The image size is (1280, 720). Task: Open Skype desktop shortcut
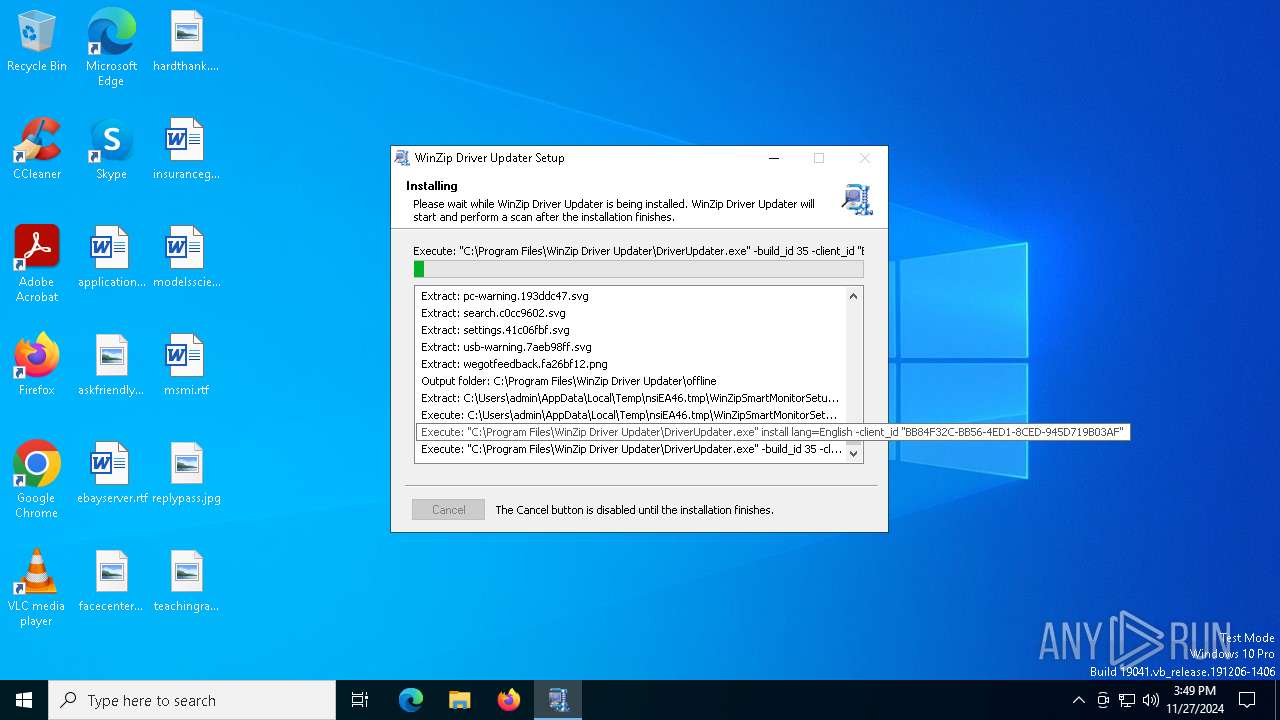111,149
